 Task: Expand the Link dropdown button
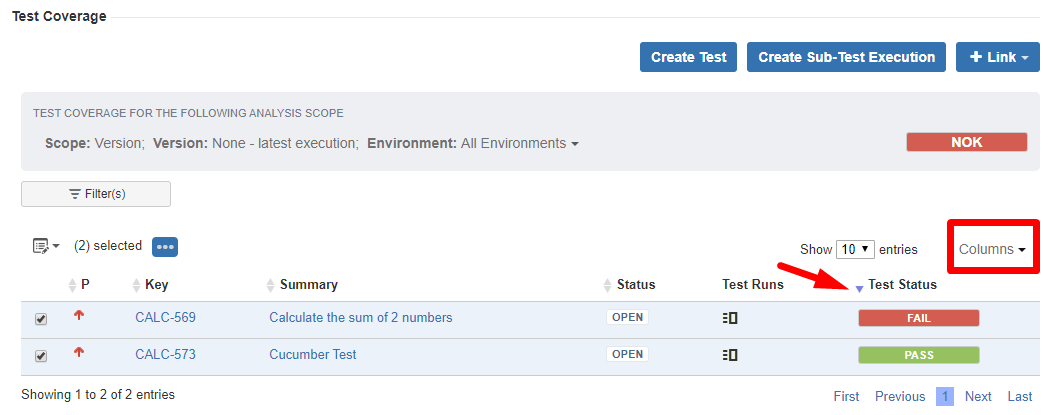point(998,57)
